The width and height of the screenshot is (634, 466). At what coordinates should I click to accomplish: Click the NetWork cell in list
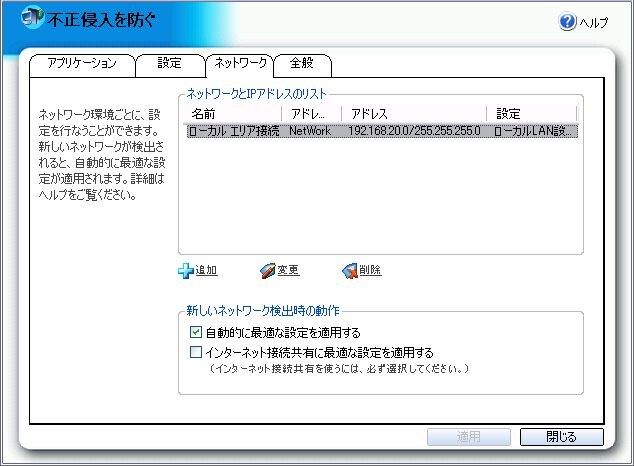(x=310, y=131)
